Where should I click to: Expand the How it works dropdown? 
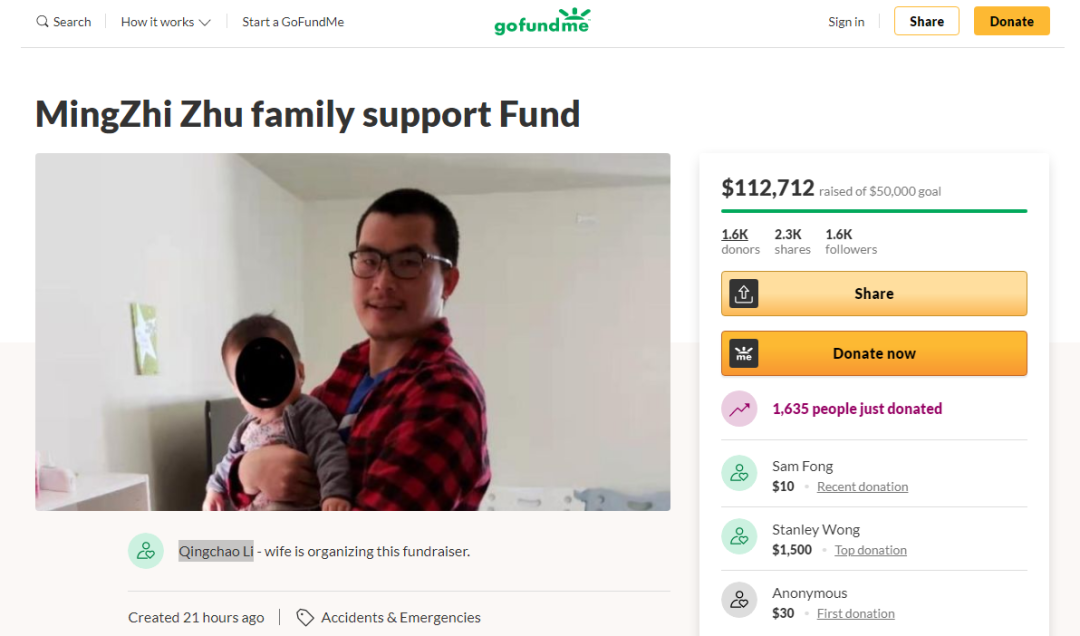coord(165,22)
